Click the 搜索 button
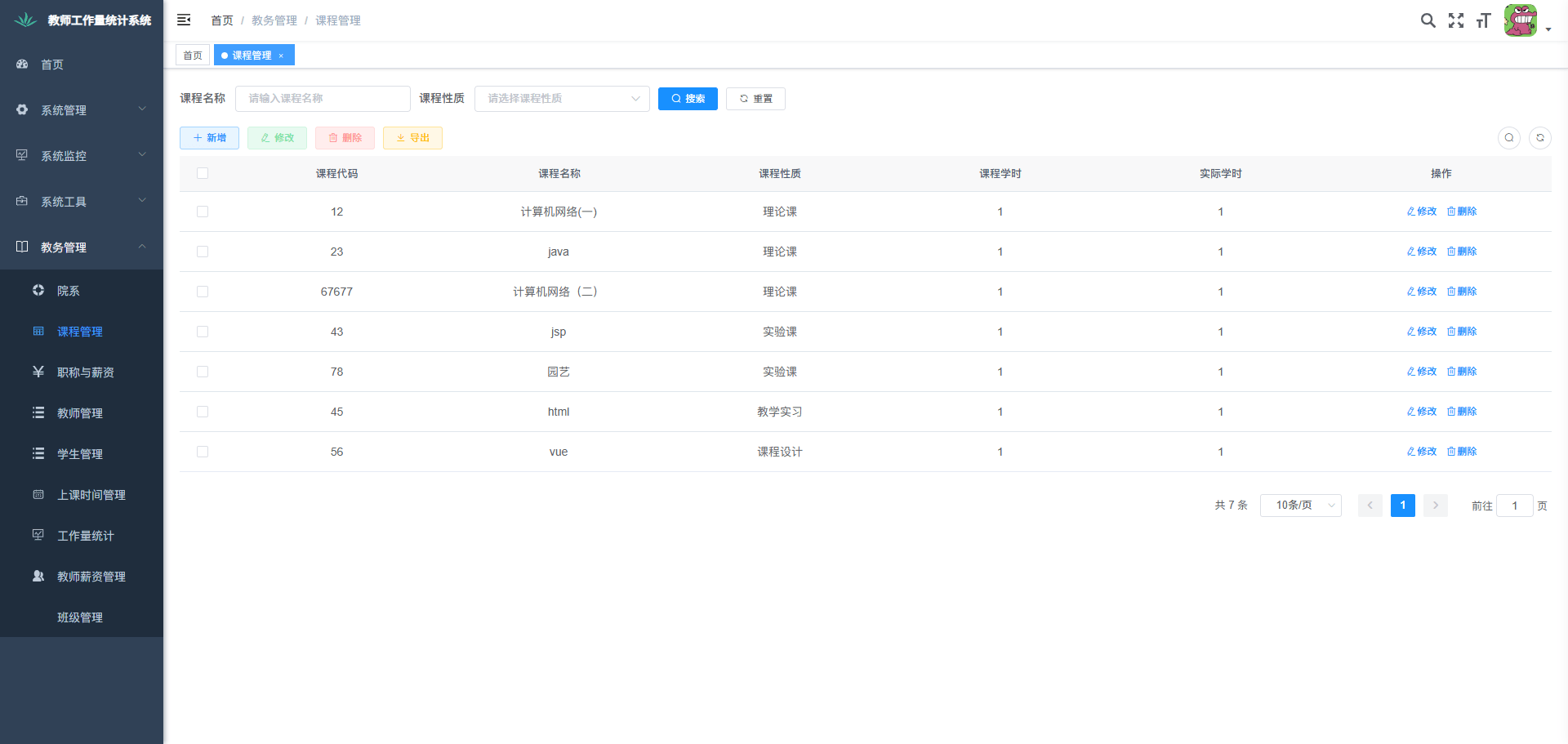The width and height of the screenshot is (1568, 744). 688,98
